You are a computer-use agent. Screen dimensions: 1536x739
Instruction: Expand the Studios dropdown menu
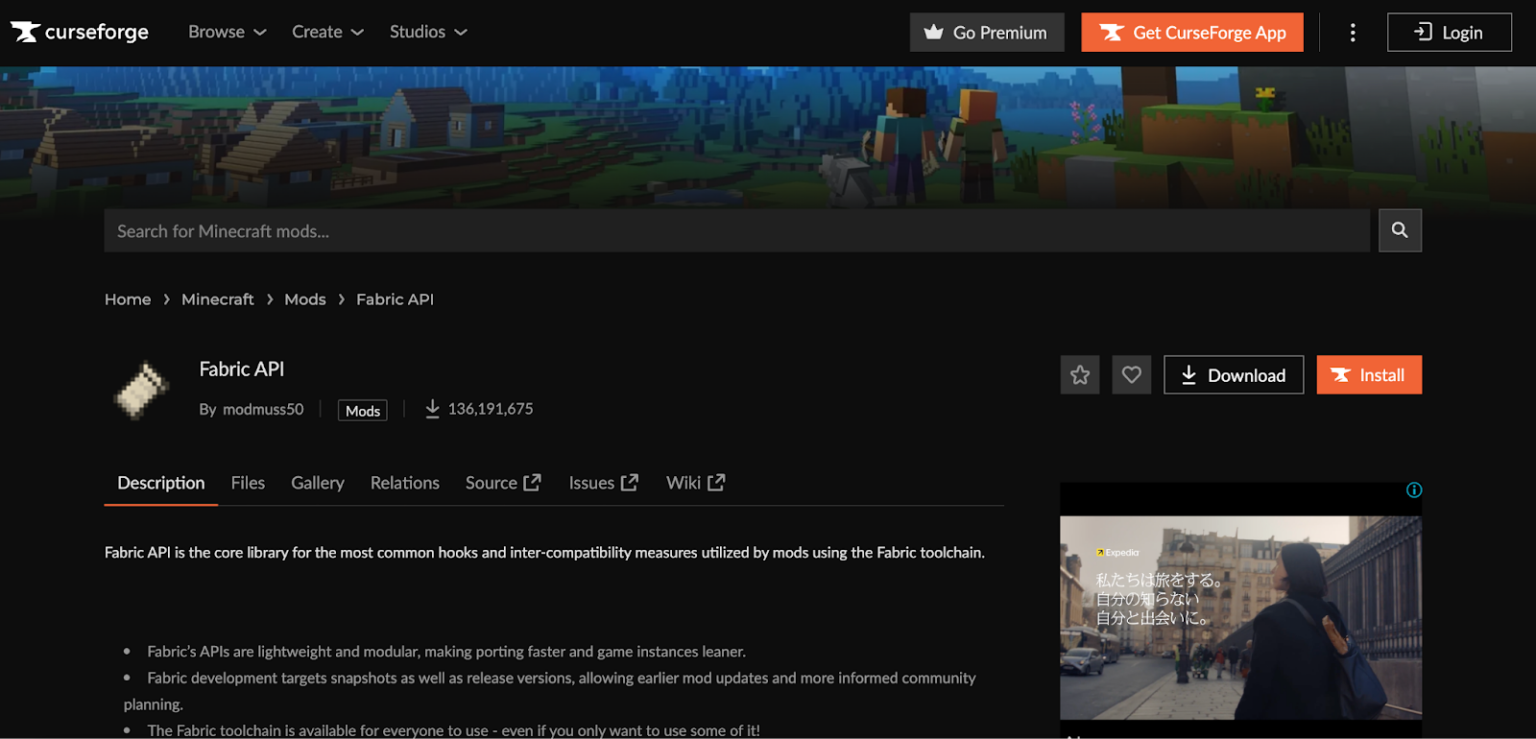[x=428, y=32]
